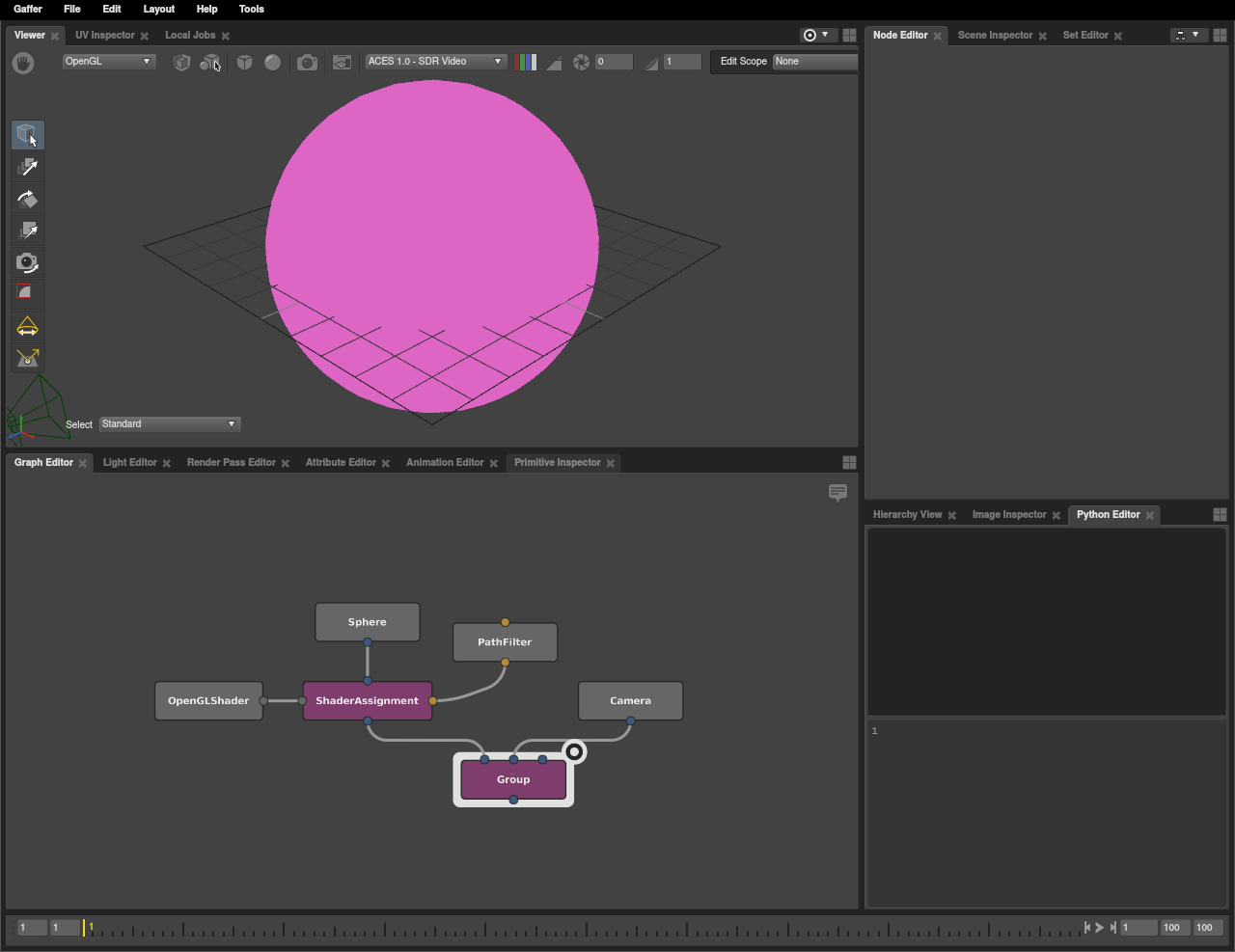Select the OpenGLShader node
Viewport: 1235px width, 952px height.
tap(208, 701)
